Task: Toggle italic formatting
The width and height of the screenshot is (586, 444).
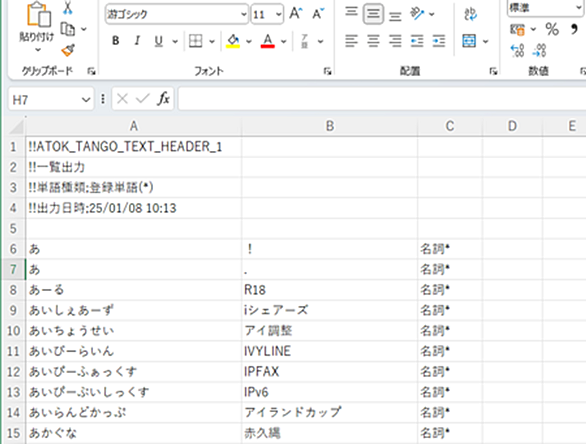Action: (x=137, y=40)
